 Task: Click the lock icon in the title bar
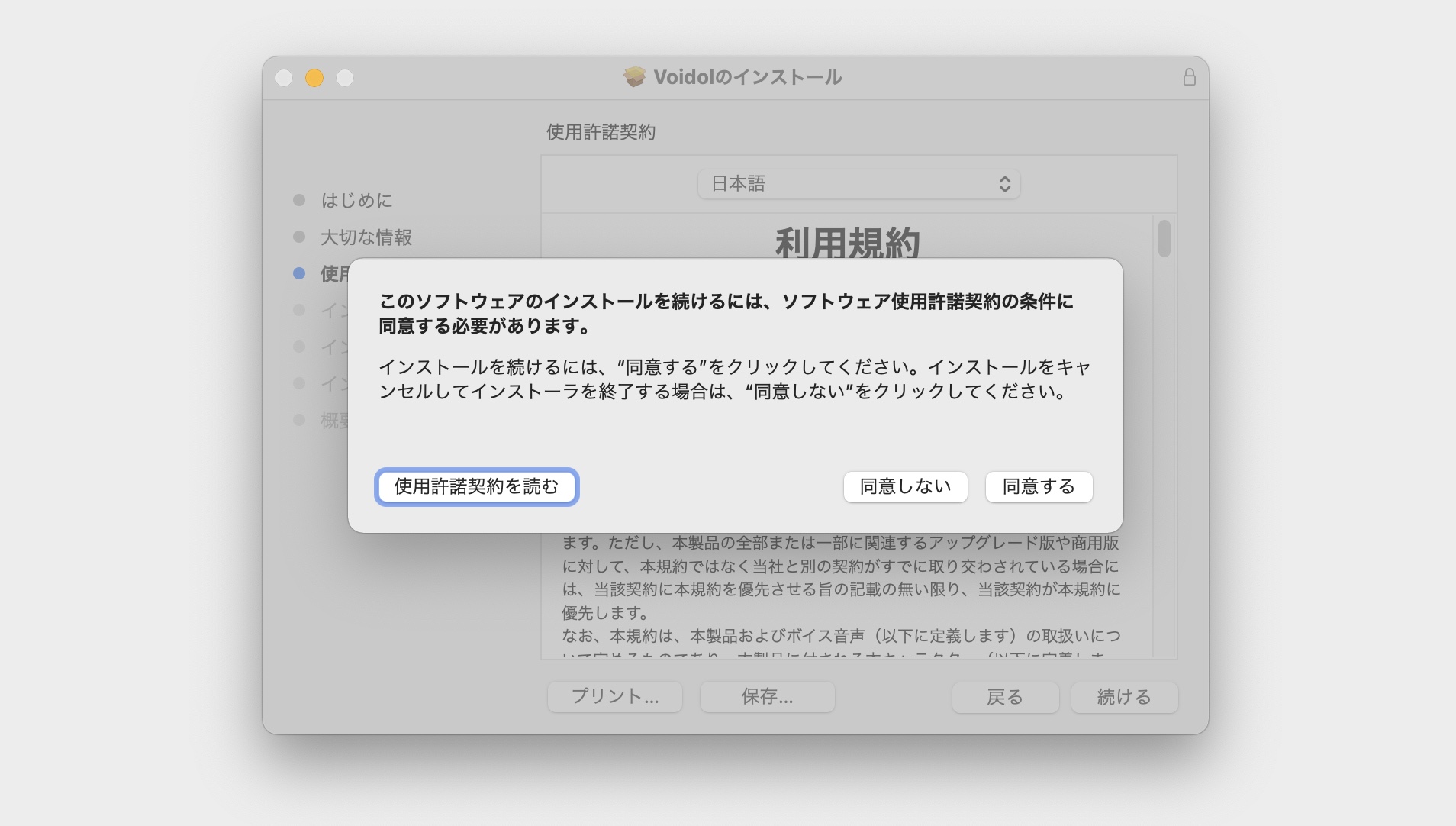pos(1188,77)
